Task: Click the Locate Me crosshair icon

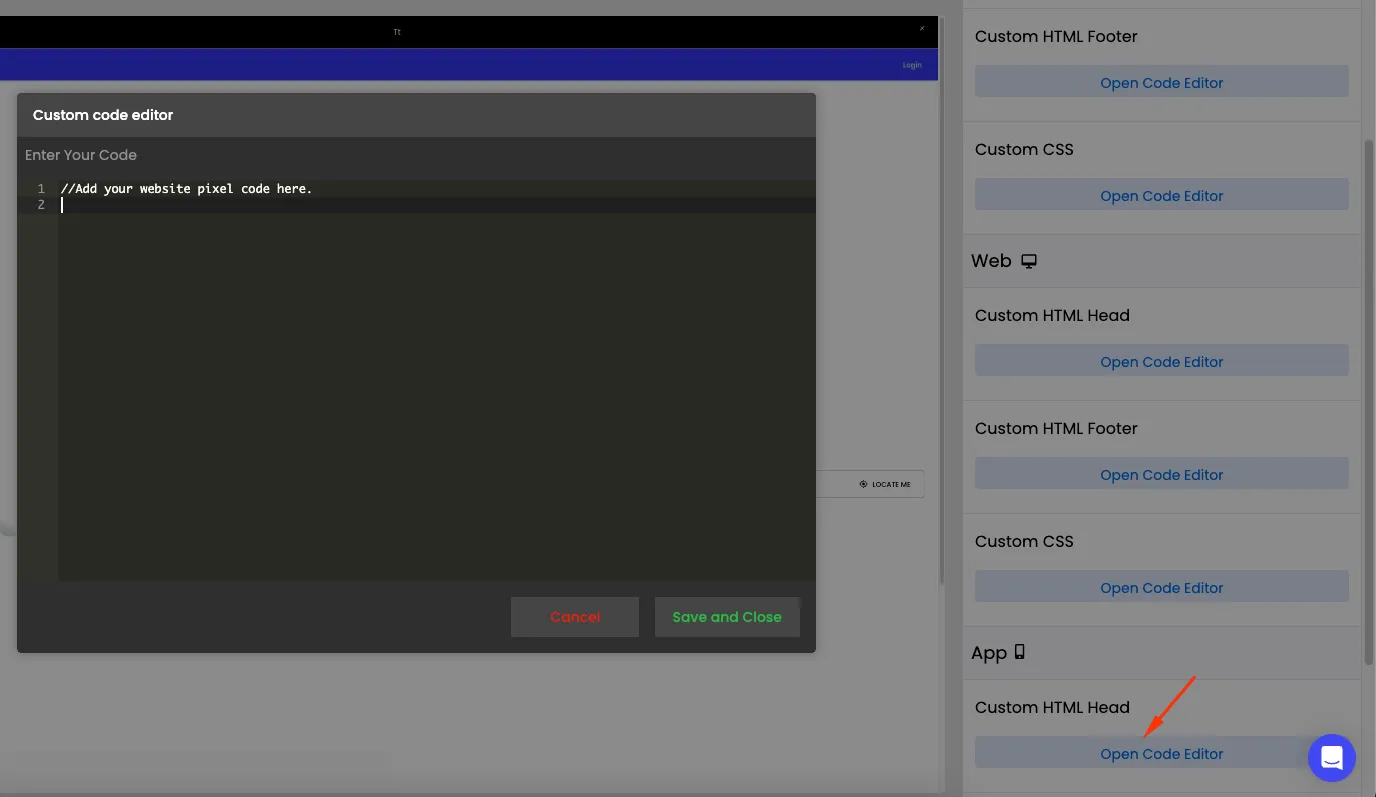Action: pos(863,484)
